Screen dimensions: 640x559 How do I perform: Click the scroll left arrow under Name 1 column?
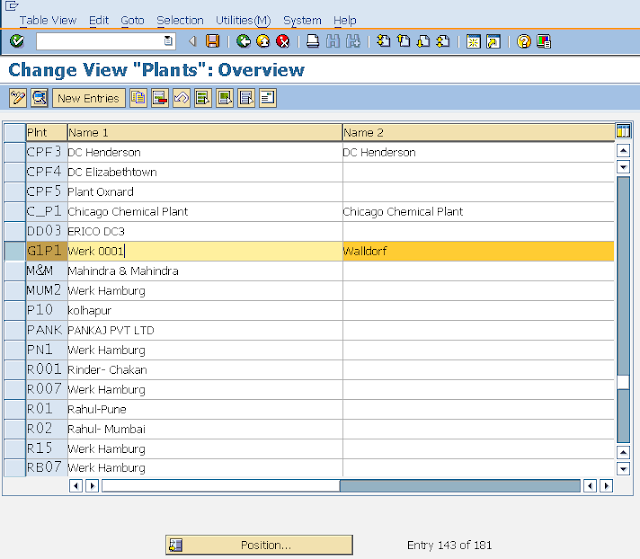tap(76, 486)
